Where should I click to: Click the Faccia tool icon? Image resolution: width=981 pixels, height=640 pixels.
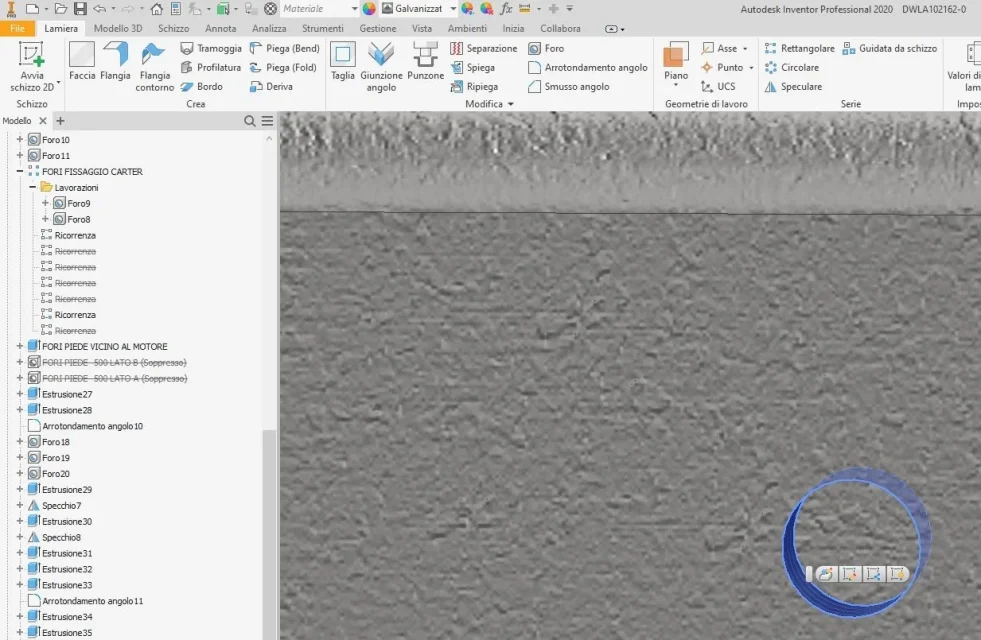click(82, 54)
